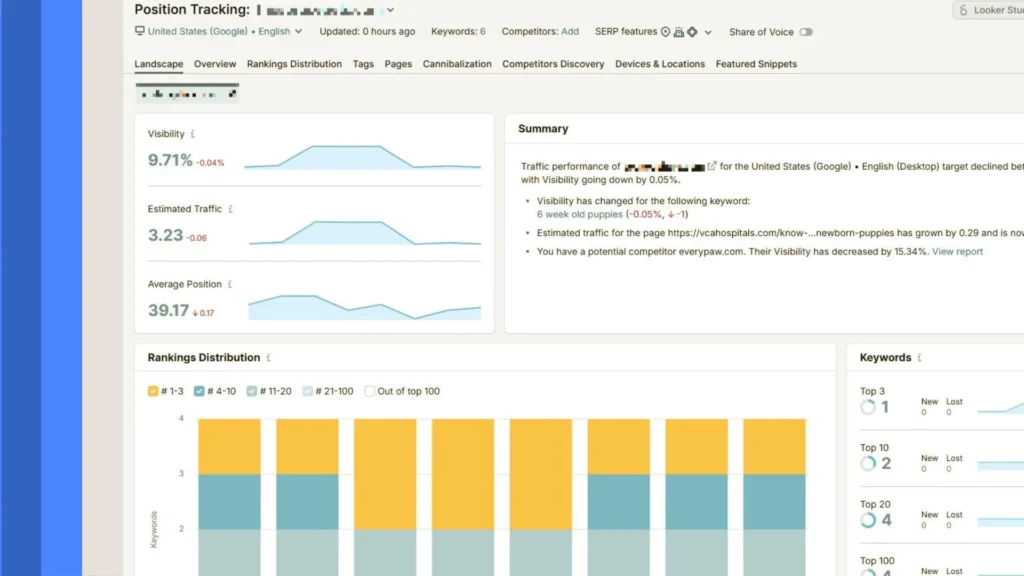This screenshot has height=576, width=1024.
Task: Open the Competitors Discovery tab
Action: pos(553,64)
